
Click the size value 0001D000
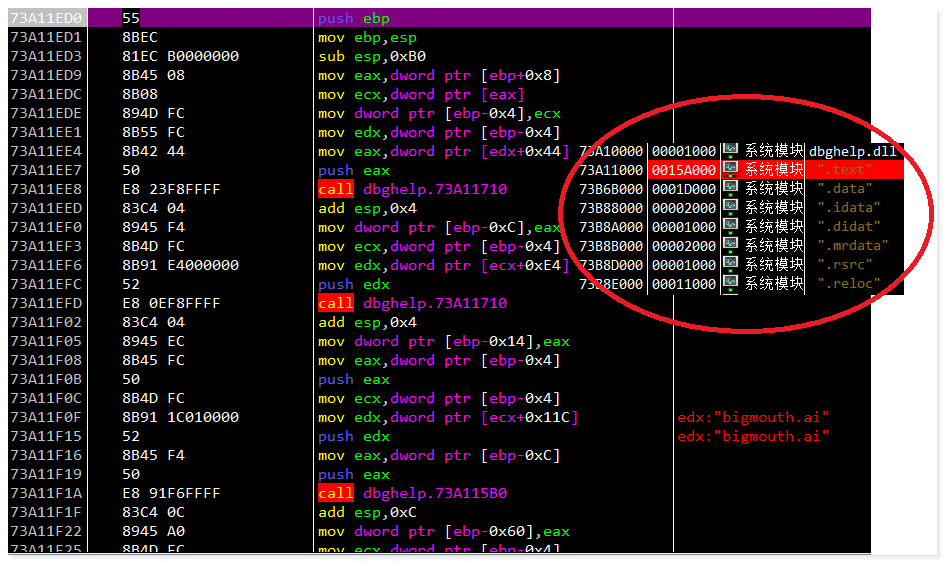[x=683, y=189]
